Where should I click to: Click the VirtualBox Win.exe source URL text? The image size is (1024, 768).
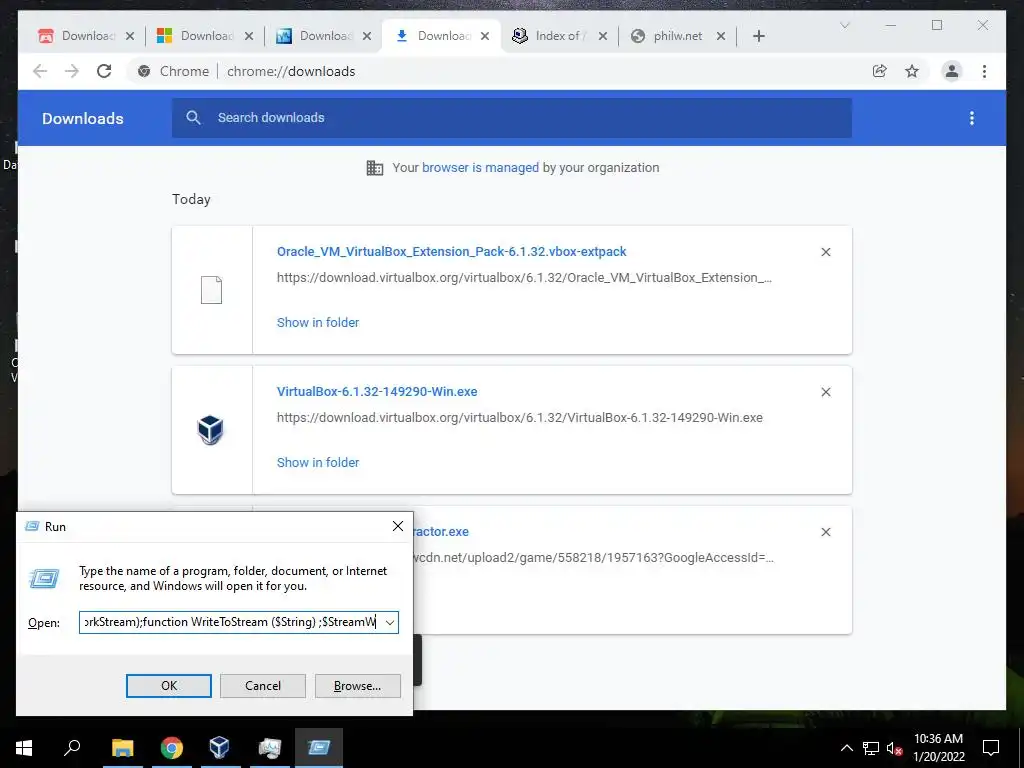[520, 417]
